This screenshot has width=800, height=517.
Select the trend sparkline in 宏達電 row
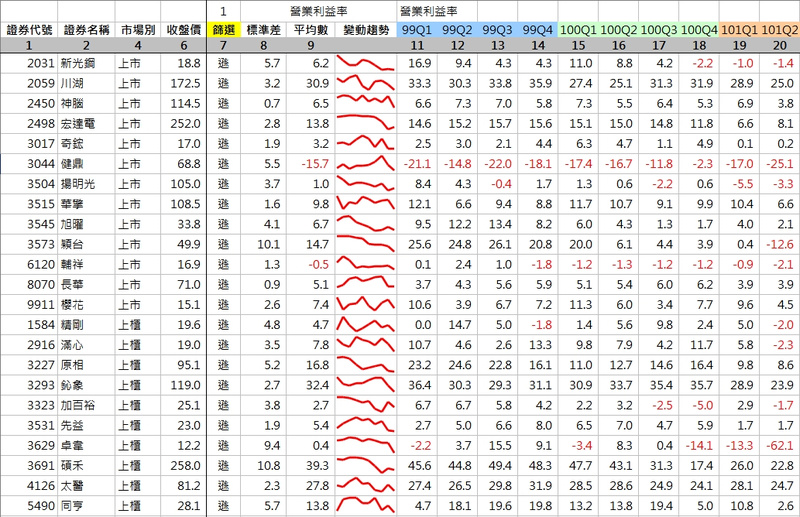365,122
